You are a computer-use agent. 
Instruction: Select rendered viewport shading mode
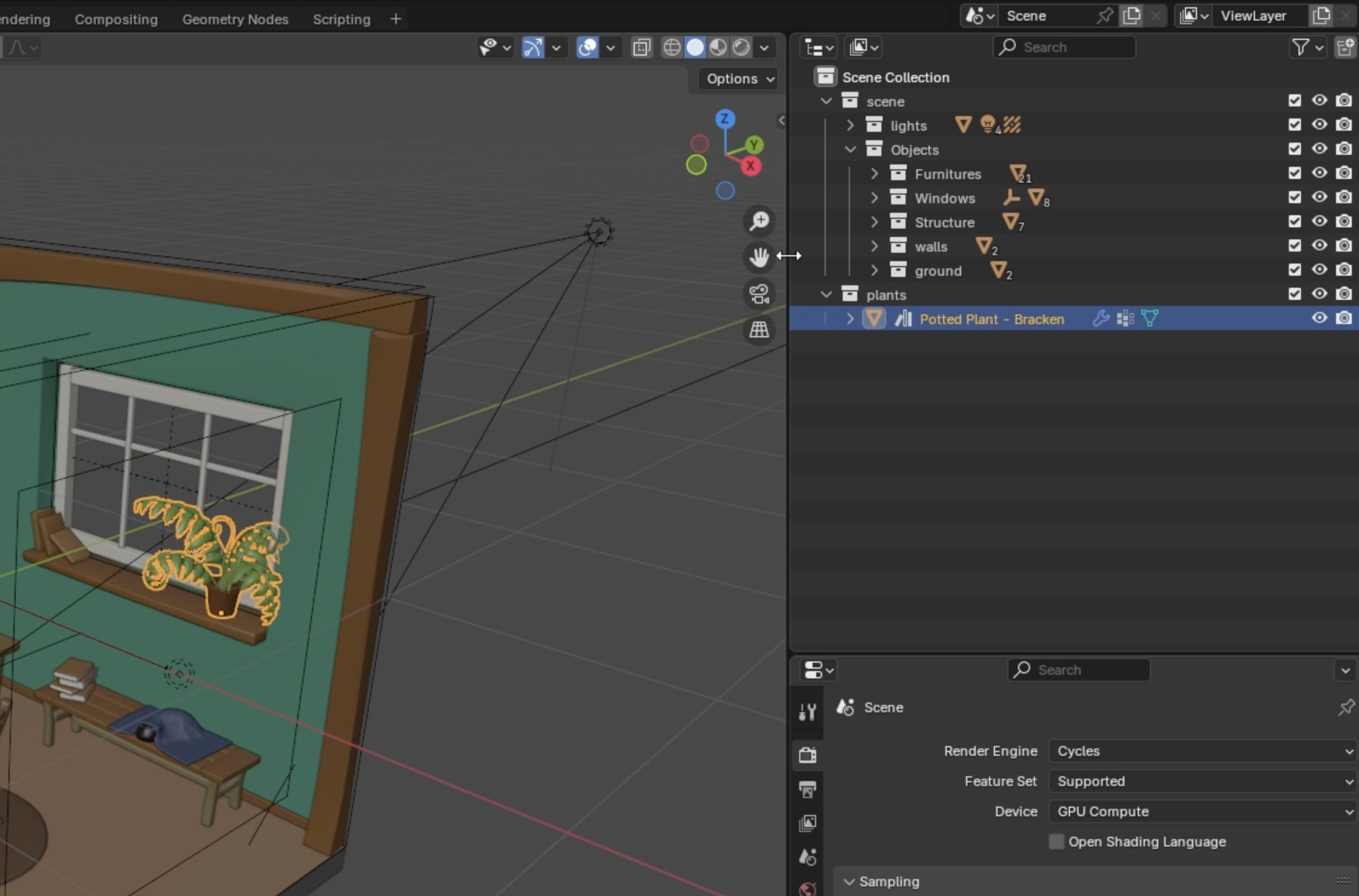pos(741,47)
